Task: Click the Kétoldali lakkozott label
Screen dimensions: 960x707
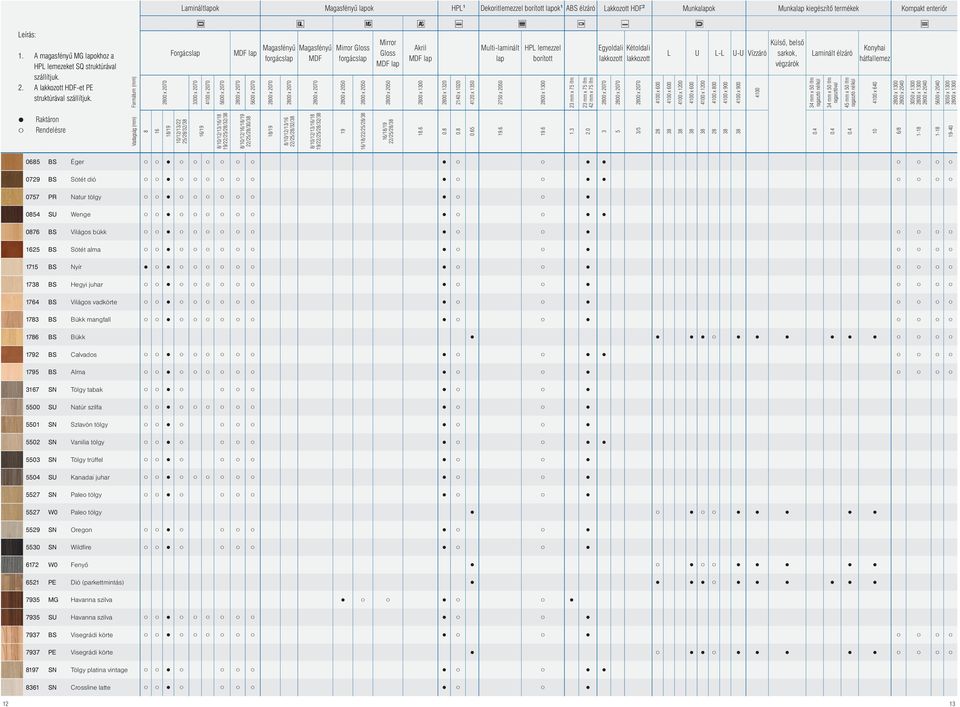Action: coord(638,53)
